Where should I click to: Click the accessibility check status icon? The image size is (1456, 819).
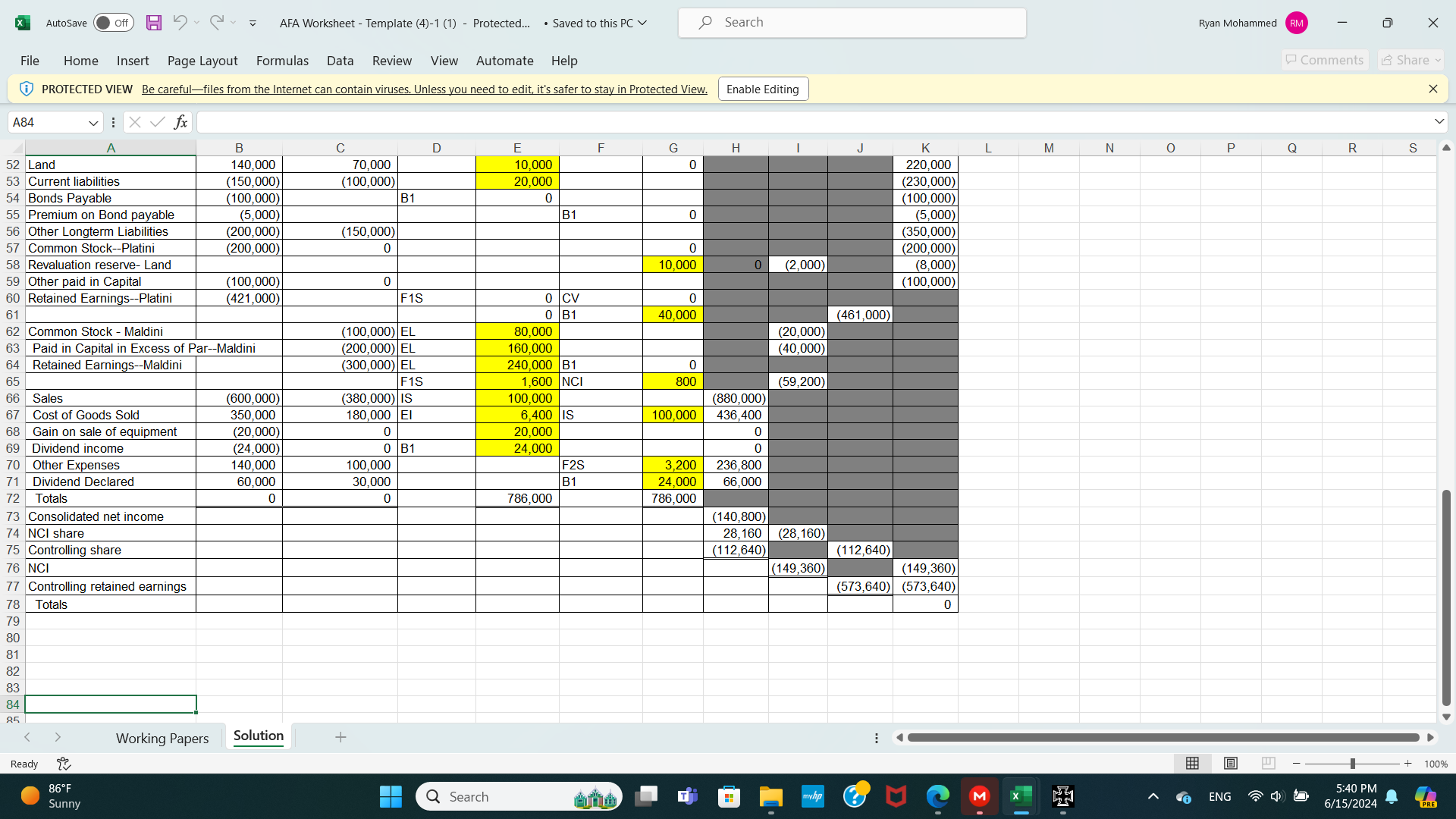point(64,764)
